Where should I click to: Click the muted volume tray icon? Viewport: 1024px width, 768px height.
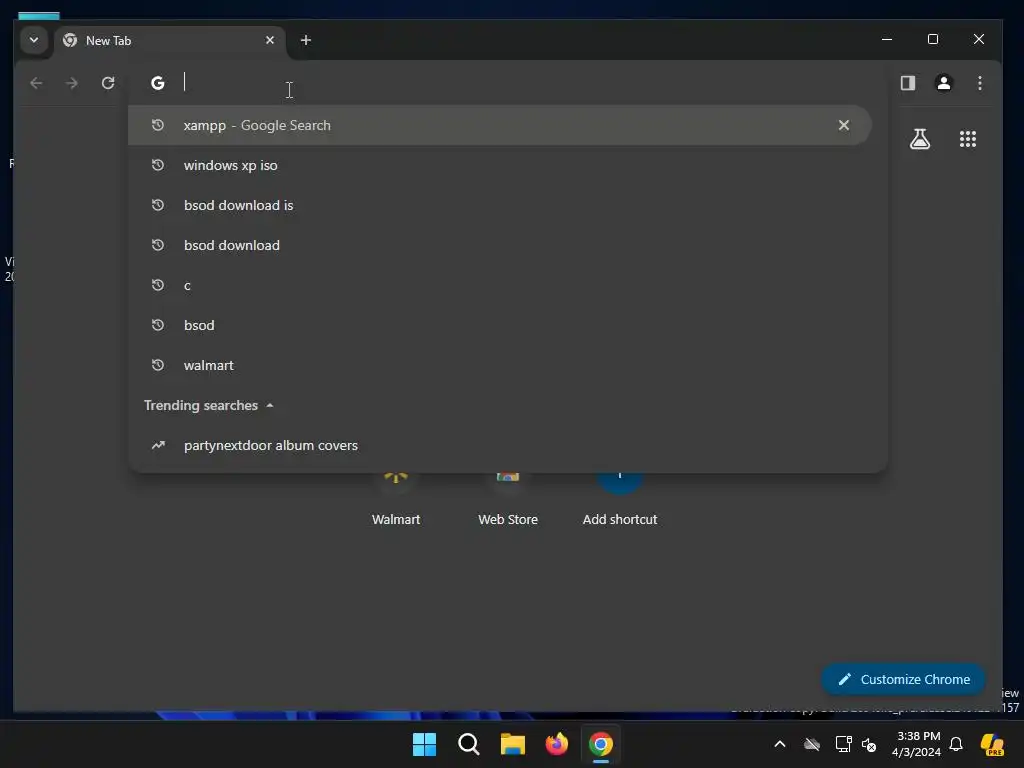click(x=869, y=744)
